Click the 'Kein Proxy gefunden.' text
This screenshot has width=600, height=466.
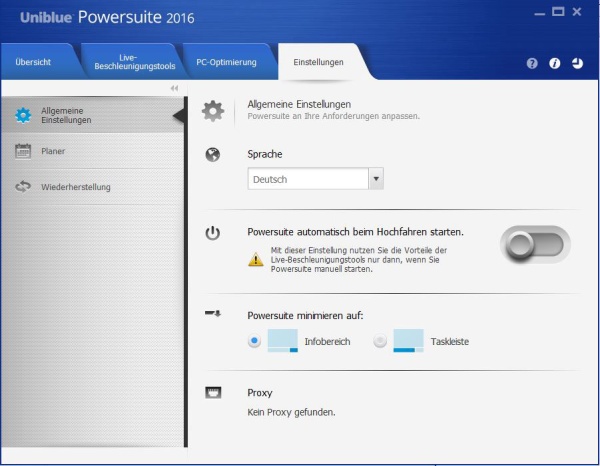(291, 412)
